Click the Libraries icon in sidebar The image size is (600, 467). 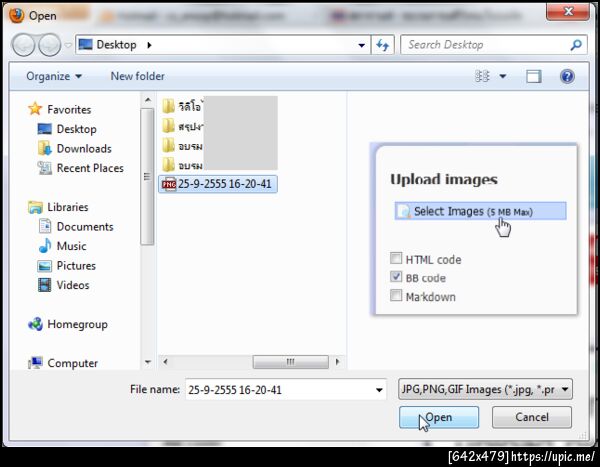tap(35, 207)
